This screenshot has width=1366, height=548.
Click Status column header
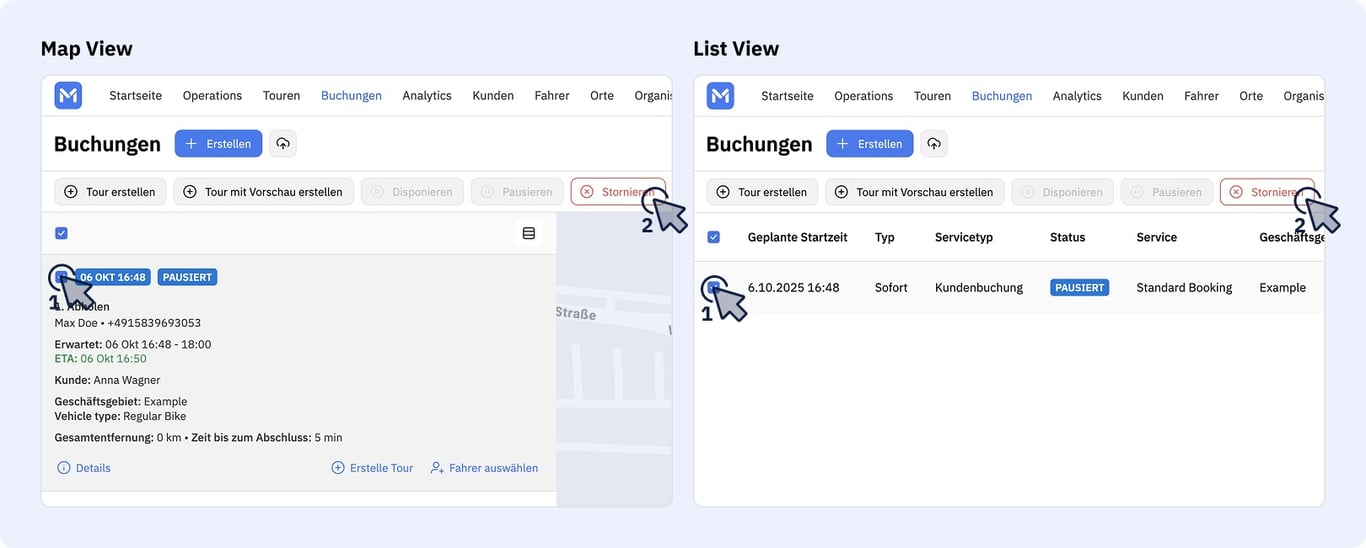[1067, 237]
